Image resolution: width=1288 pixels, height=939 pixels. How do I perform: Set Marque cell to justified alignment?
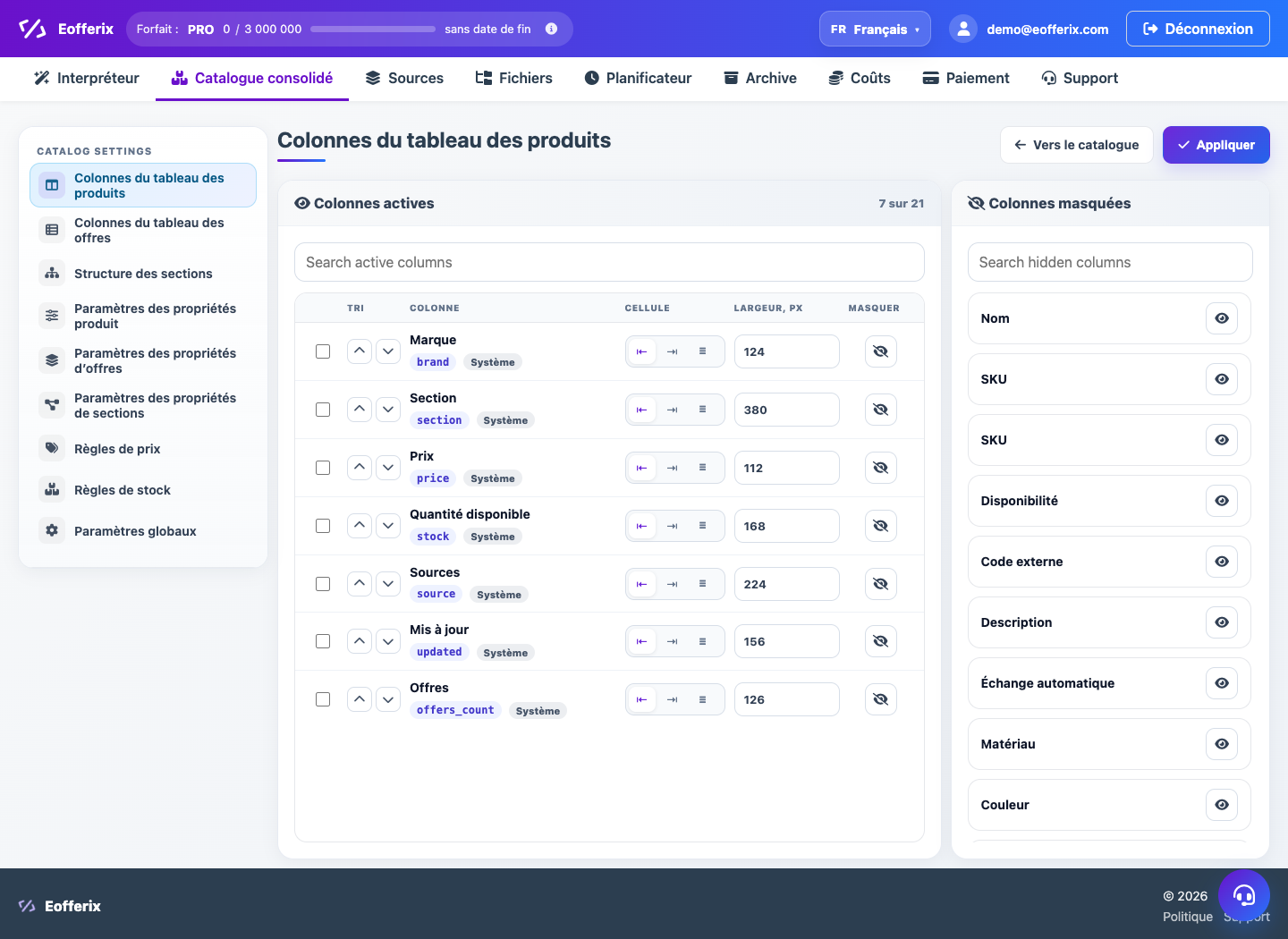(703, 351)
